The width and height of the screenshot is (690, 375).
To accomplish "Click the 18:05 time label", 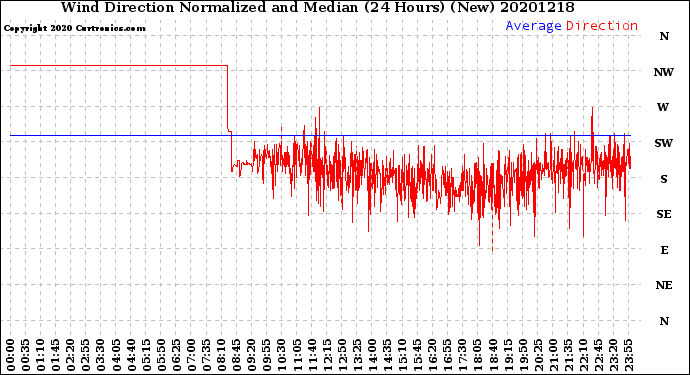I will (477, 356).
